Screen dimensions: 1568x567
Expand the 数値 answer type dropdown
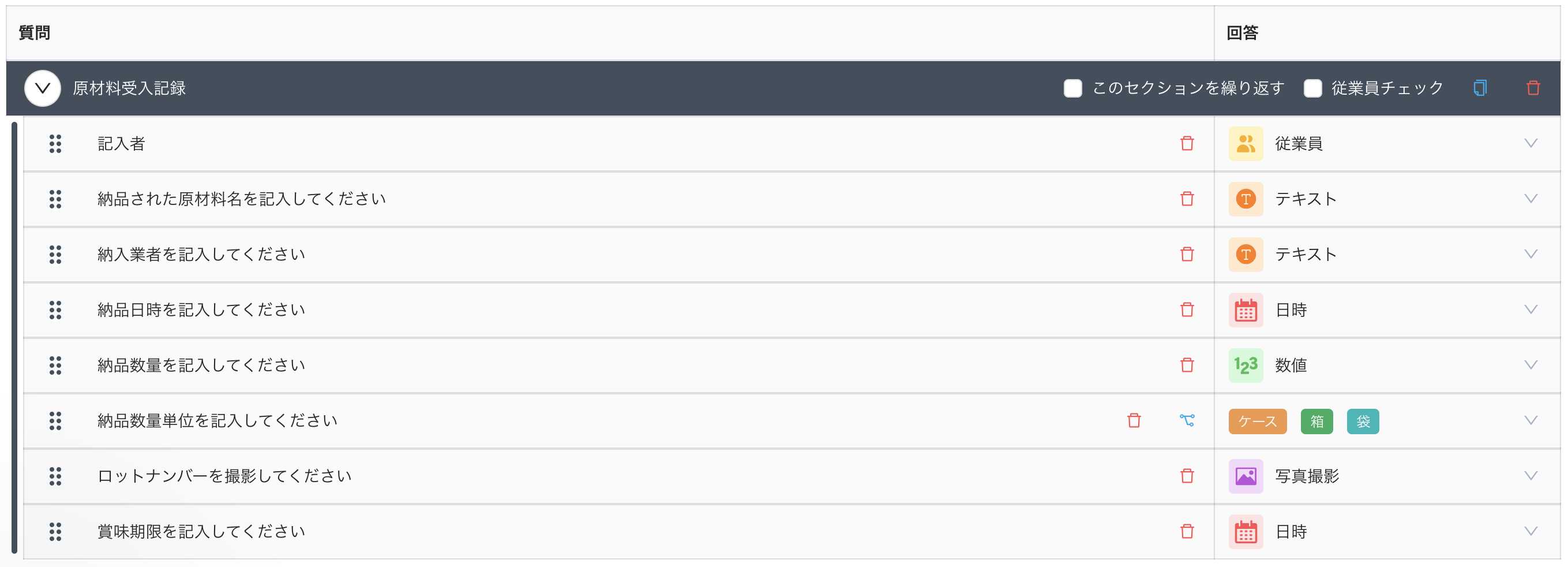pos(1531,365)
